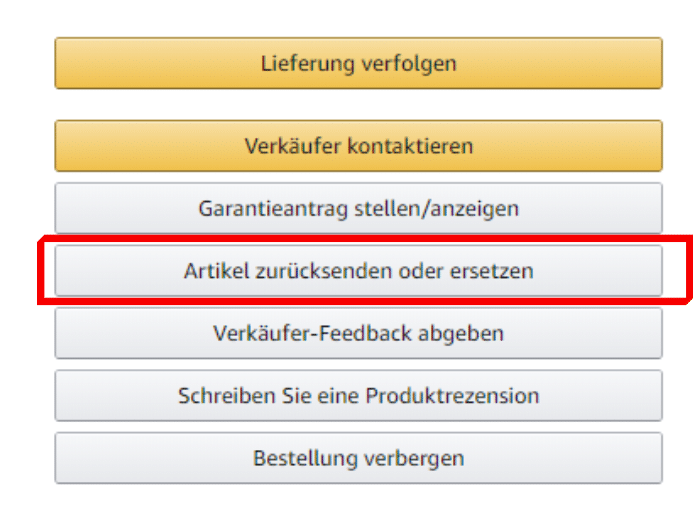This screenshot has width=693, height=511.
Task: Select the first grey button under the yellow ones
Action: tap(358, 209)
